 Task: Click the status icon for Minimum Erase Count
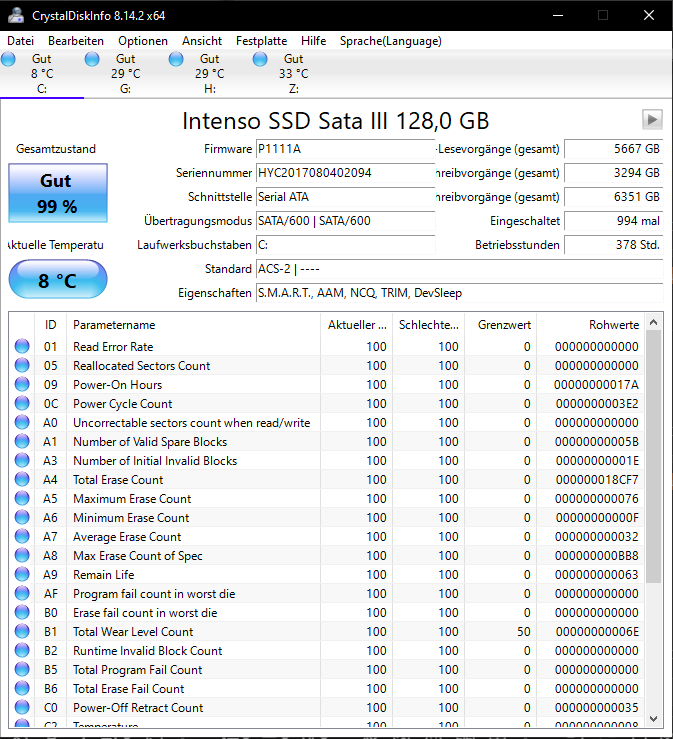22,517
